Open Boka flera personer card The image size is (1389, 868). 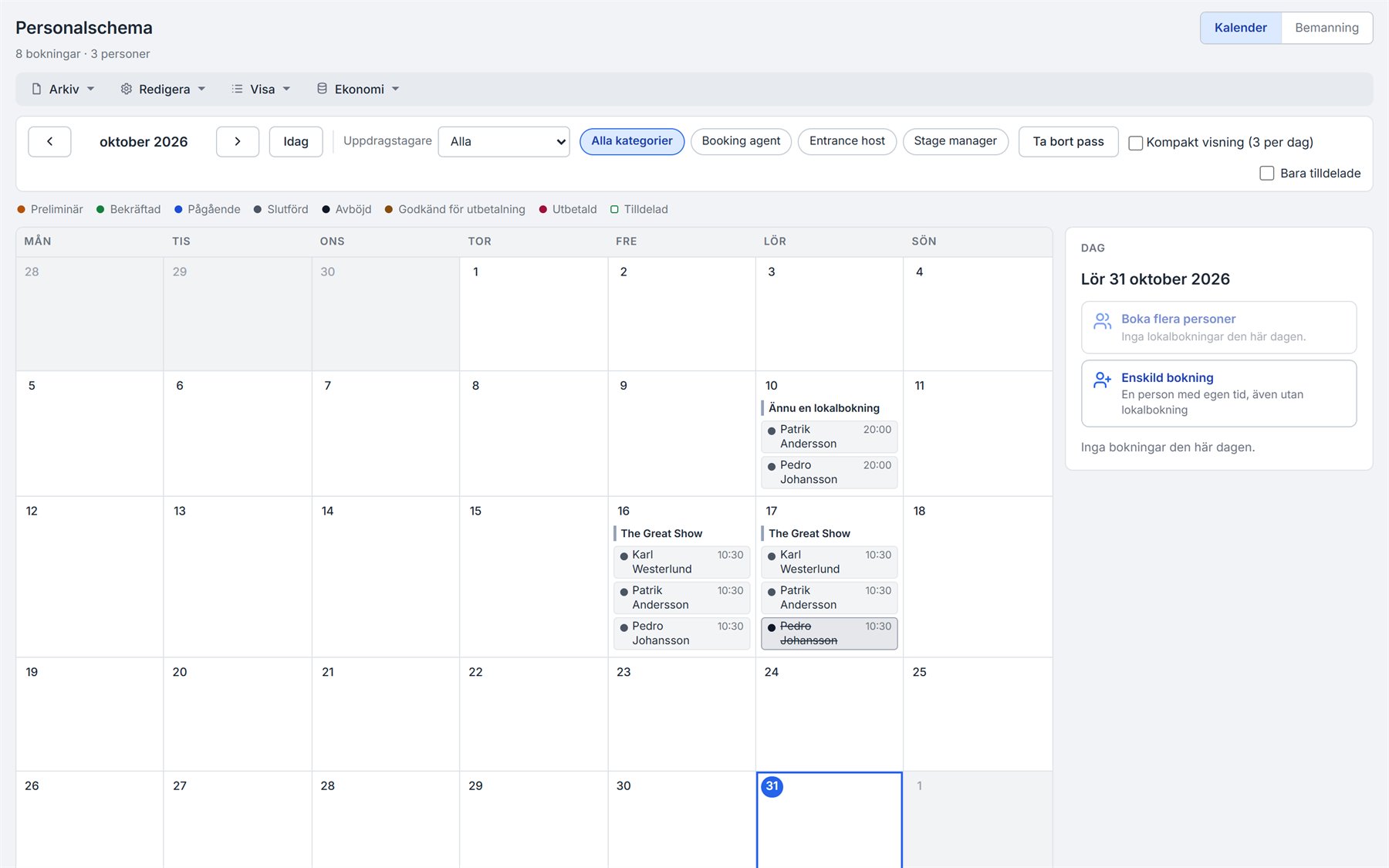(1218, 327)
